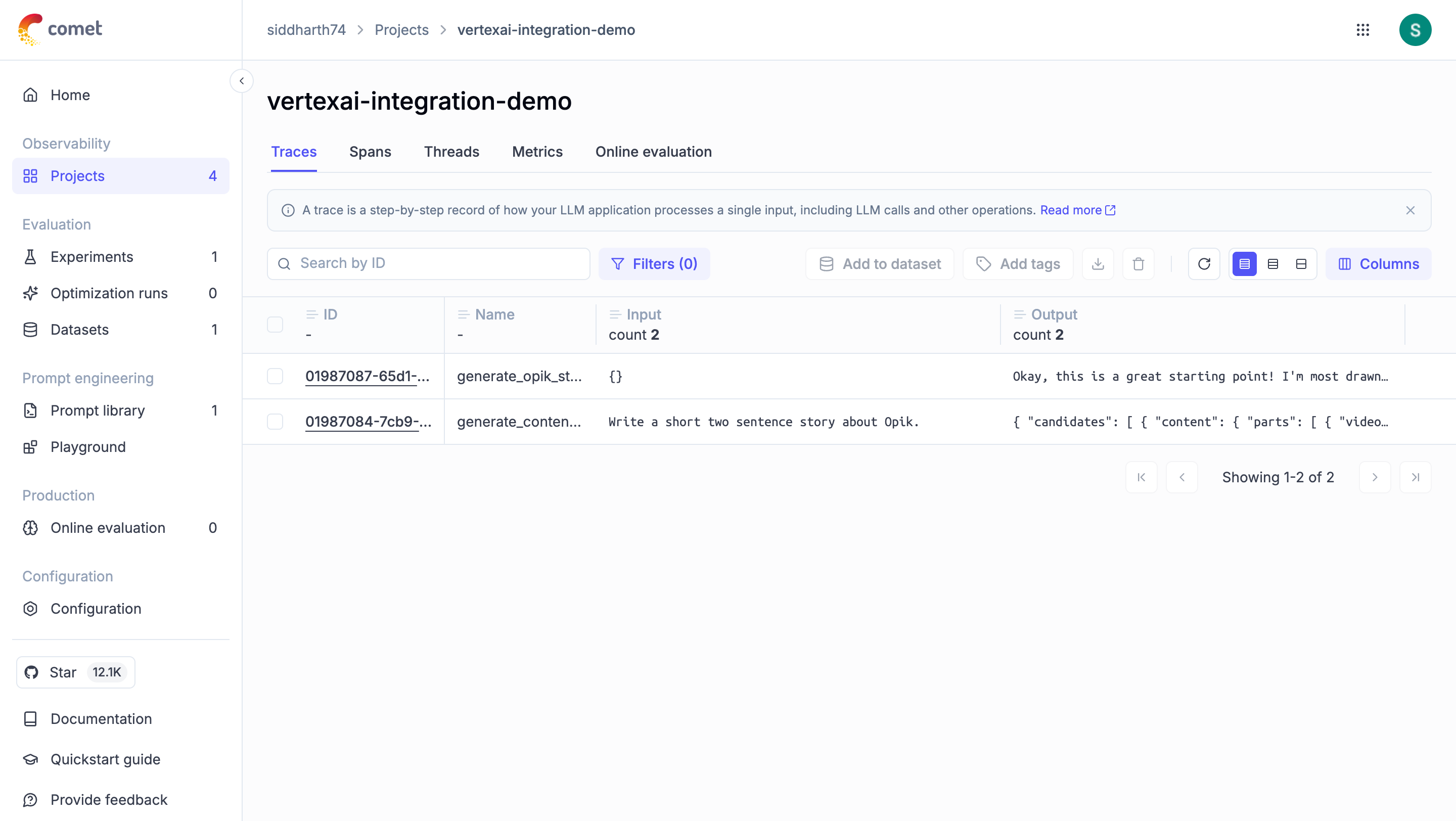Viewport: 1456px width, 821px height.
Task: Click the refresh traces icon
Action: tap(1203, 264)
